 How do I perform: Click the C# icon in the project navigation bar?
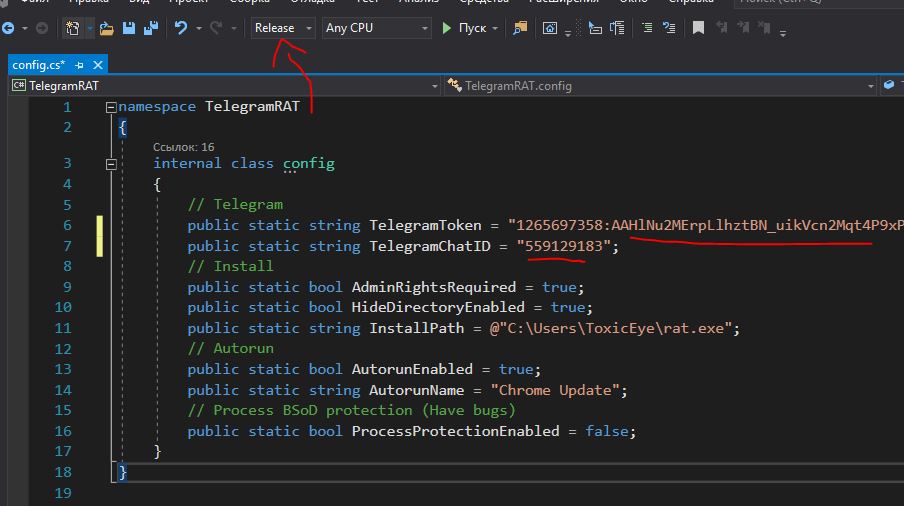point(19,85)
